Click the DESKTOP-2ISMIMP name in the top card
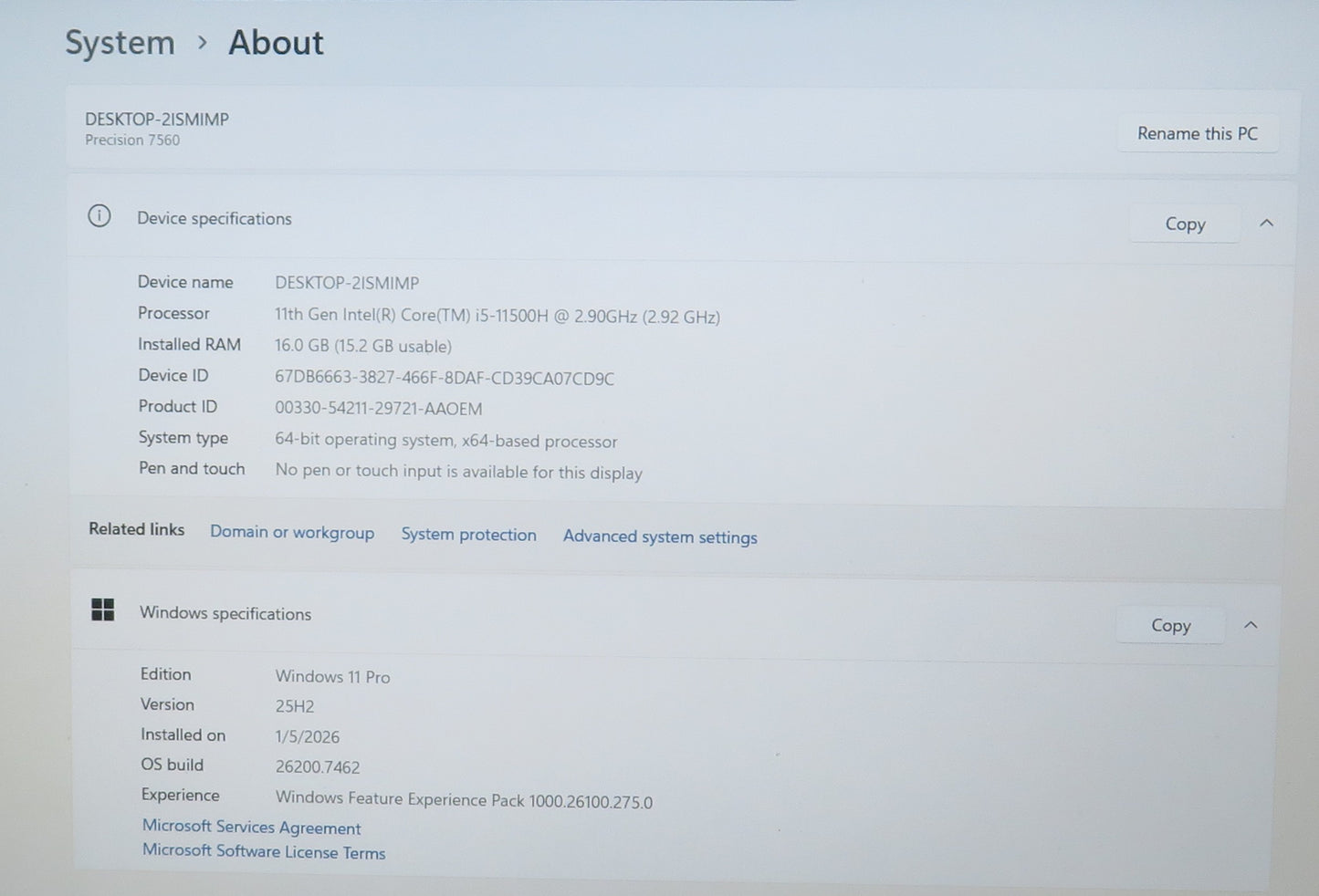The width and height of the screenshot is (1319, 896). tap(157, 120)
